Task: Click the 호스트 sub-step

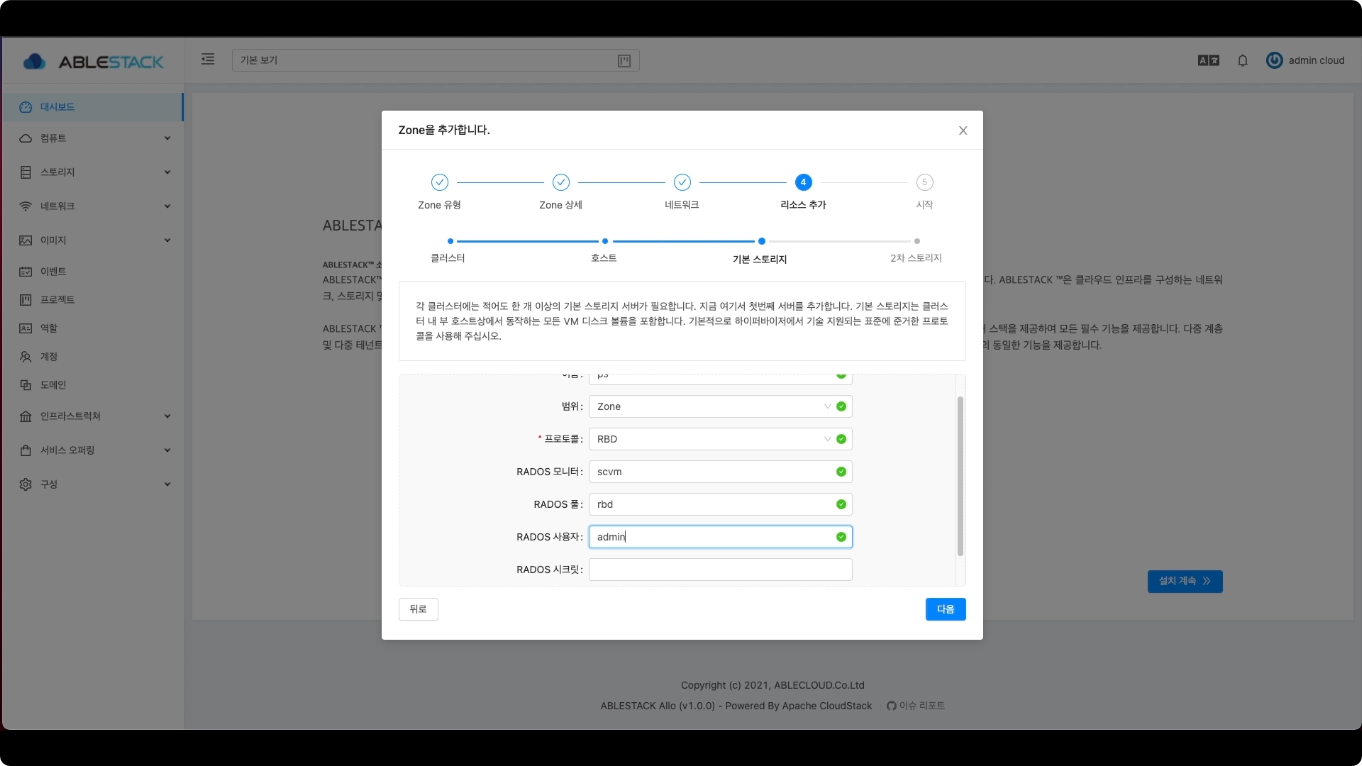Action: (x=604, y=250)
